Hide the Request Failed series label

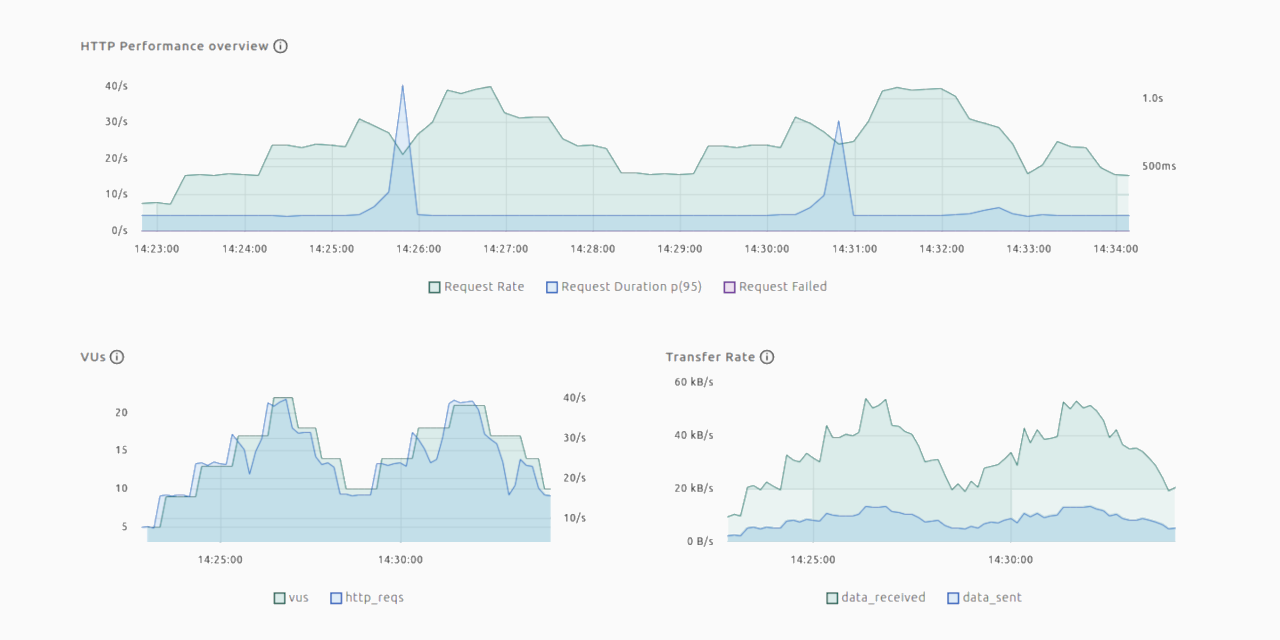pyautogui.click(x=783, y=287)
